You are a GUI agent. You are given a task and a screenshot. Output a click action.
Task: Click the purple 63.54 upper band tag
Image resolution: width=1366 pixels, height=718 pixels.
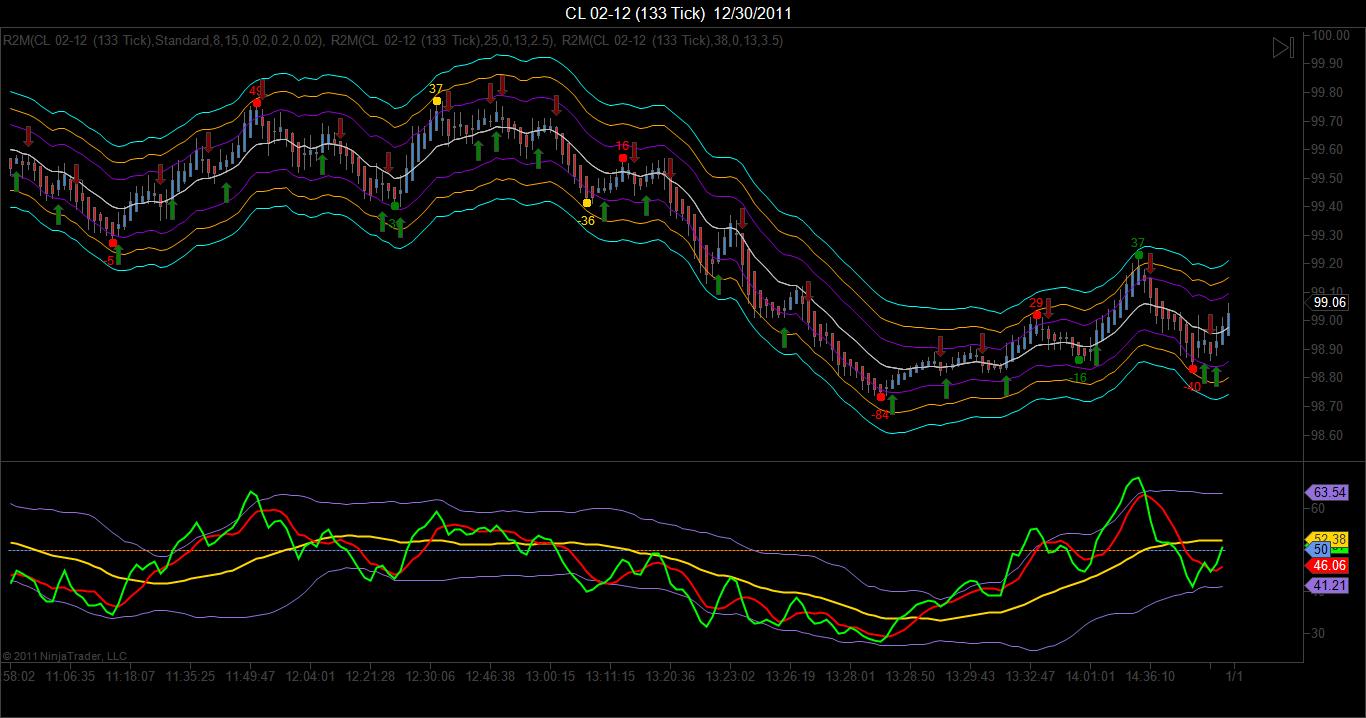(x=1328, y=492)
